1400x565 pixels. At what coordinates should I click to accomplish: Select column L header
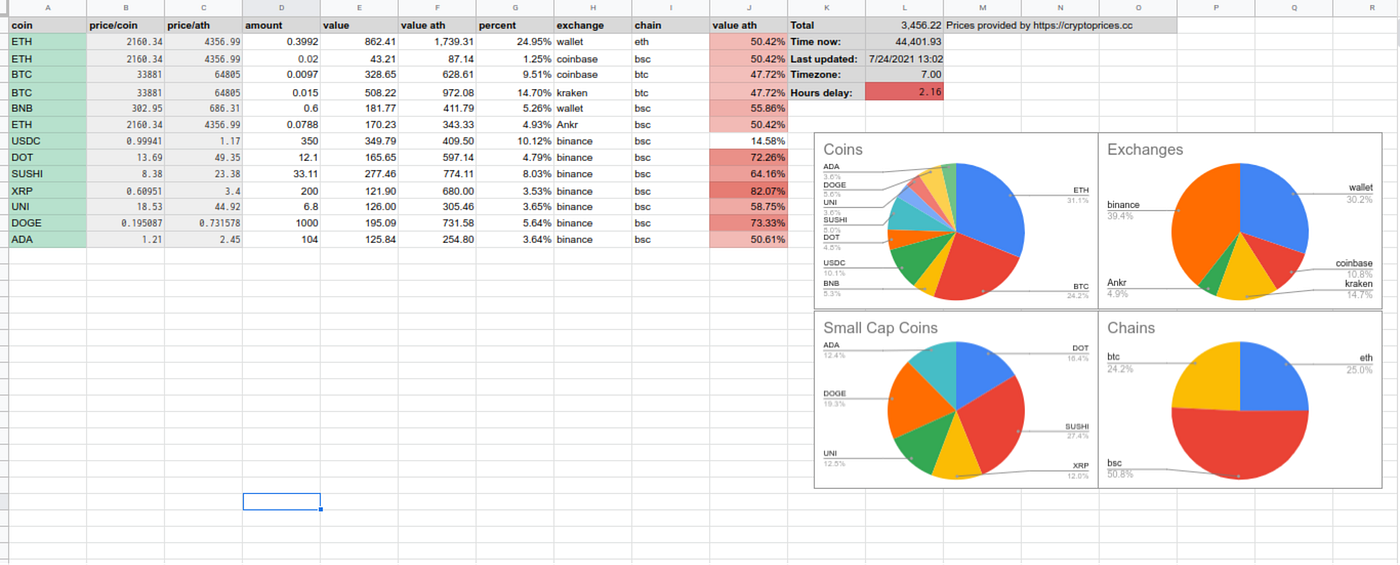[x=904, y=8]
